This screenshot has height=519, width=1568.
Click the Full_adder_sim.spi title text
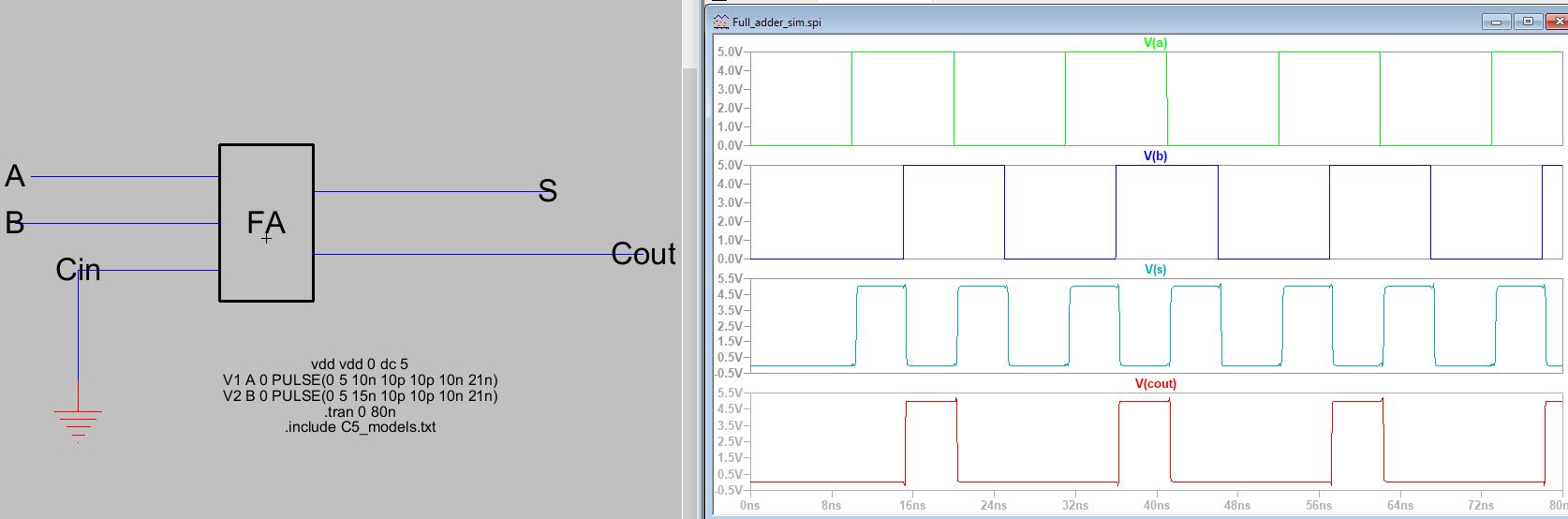pos(777,22)
